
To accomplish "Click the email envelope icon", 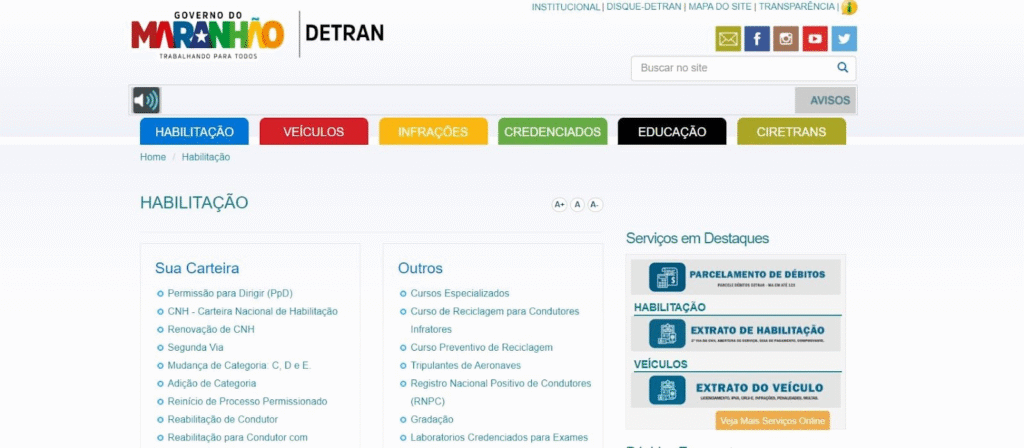I will (x=728, y=39).
